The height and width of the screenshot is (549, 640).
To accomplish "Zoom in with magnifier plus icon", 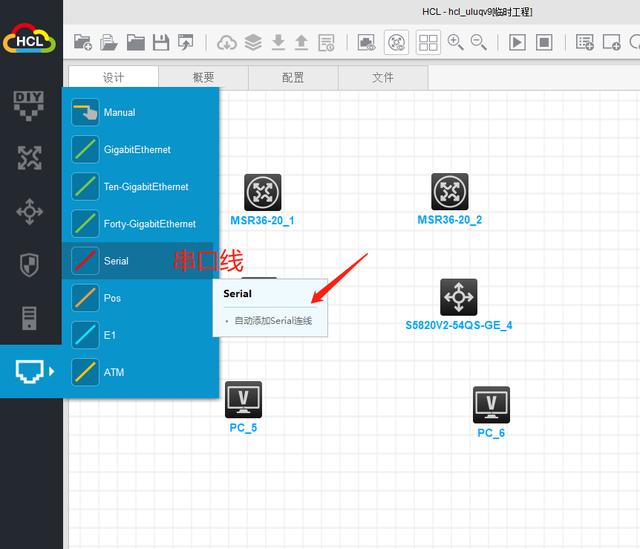I will click(x=456, y=42).
